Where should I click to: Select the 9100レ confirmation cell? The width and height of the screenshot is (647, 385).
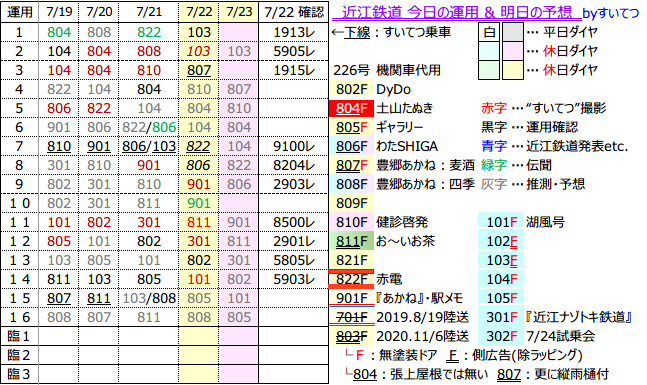click(x=294, y=146)
